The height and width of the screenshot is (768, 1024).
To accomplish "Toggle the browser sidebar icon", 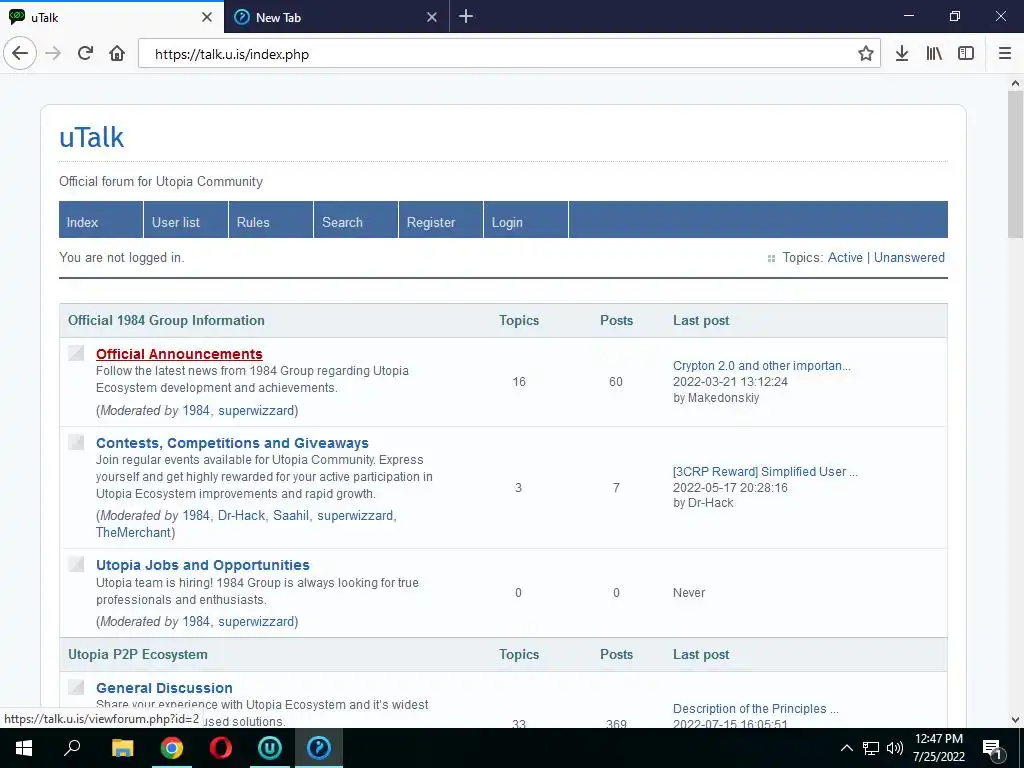I will pos(966,54).
